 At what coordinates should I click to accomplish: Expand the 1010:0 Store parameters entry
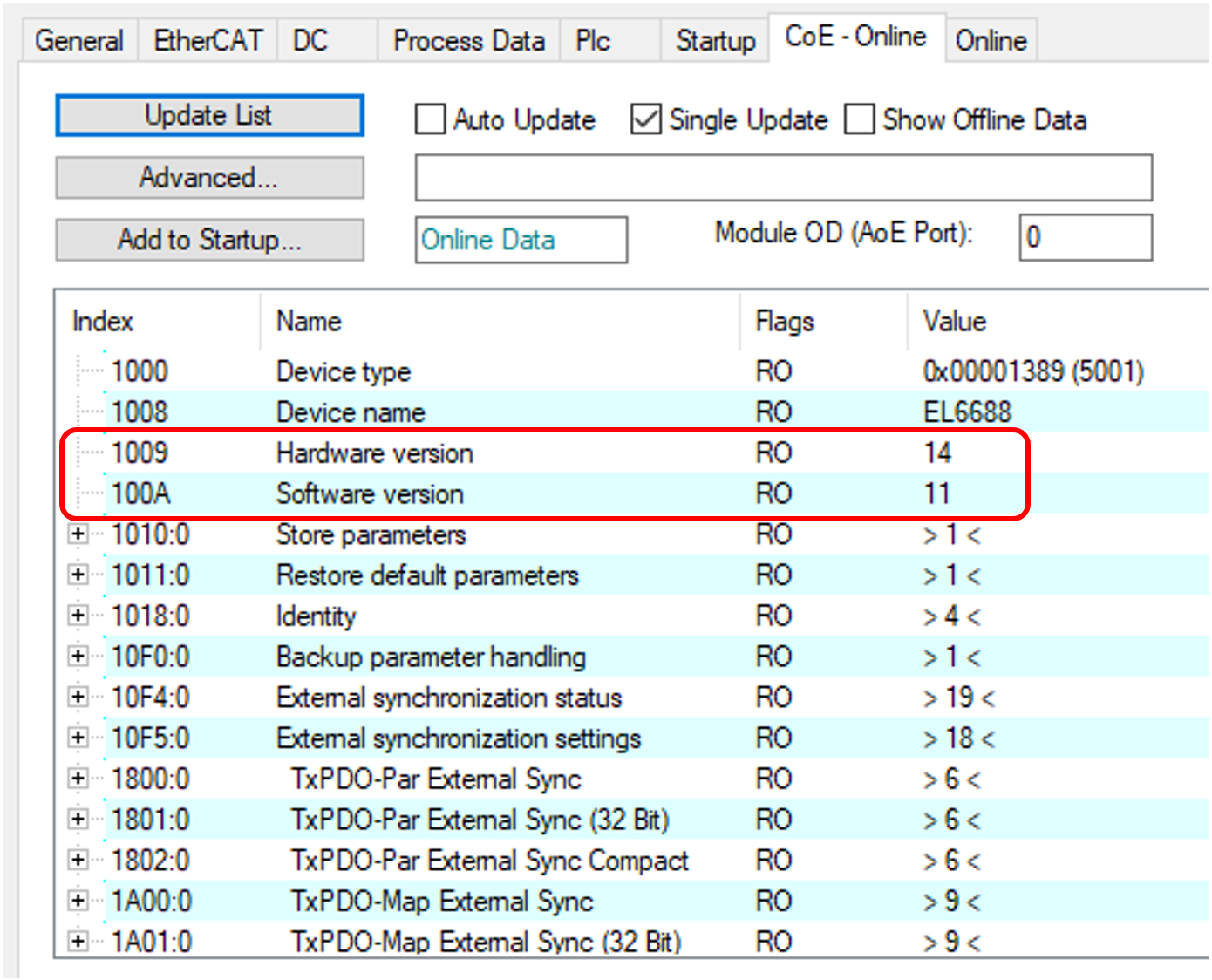(78, 534)
